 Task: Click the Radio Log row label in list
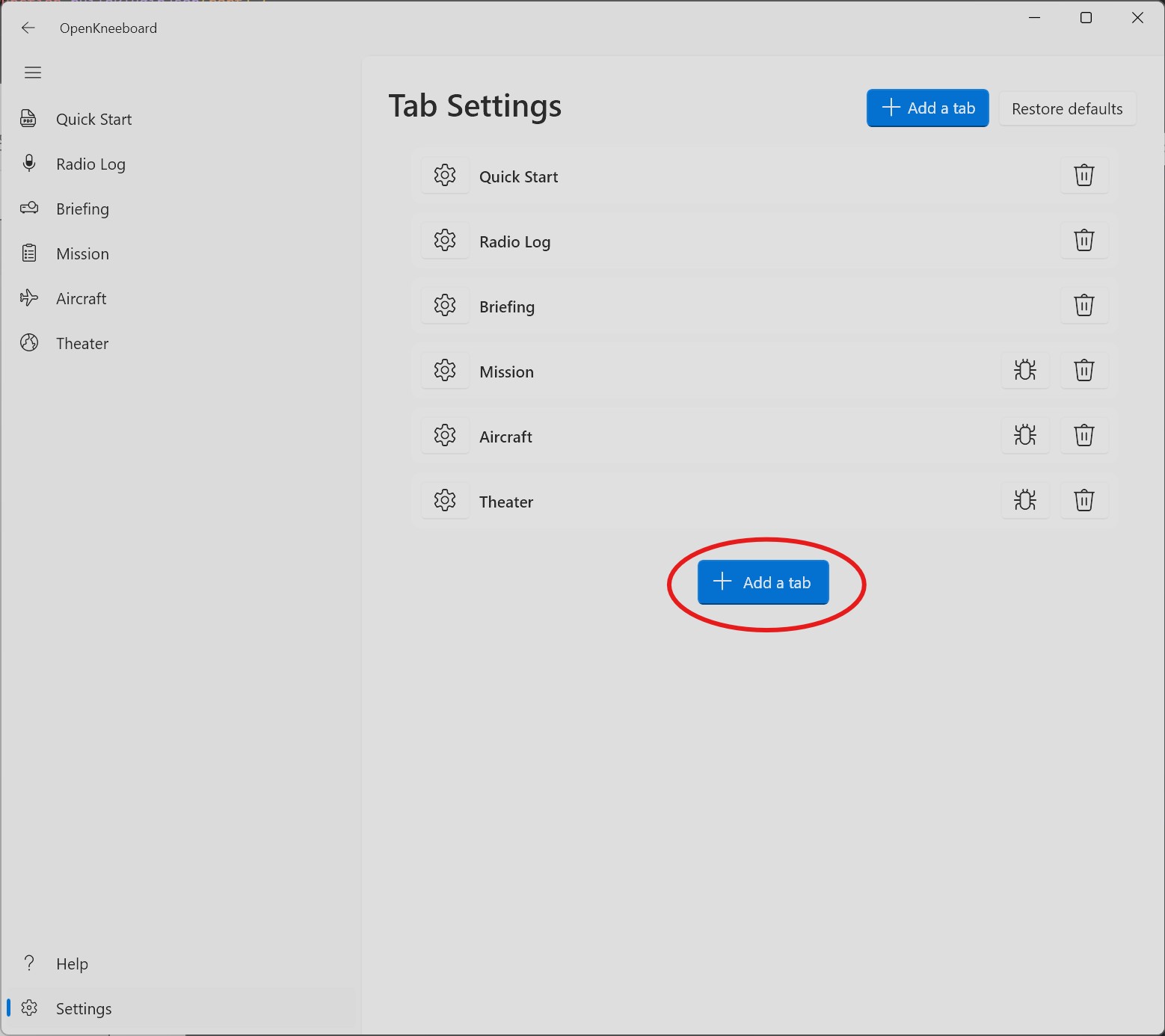tap(514, 241)
